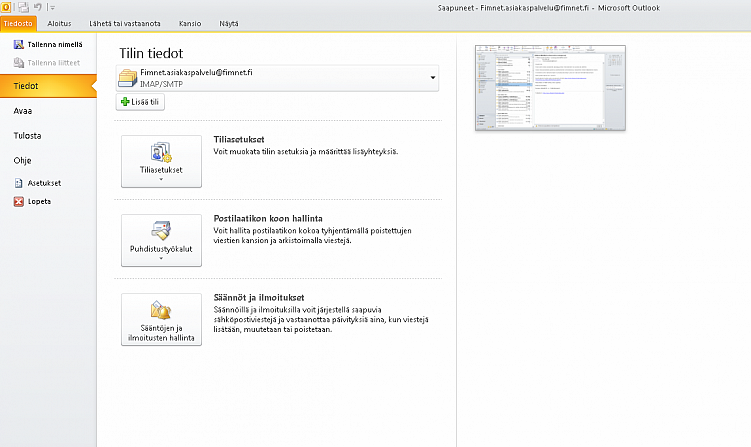The height and width of the screenshot is (447, 751).
Task: Click the Fimnet.asiakaspalvelu@fimnet.fi account name
Action: [x=196, y=72]
